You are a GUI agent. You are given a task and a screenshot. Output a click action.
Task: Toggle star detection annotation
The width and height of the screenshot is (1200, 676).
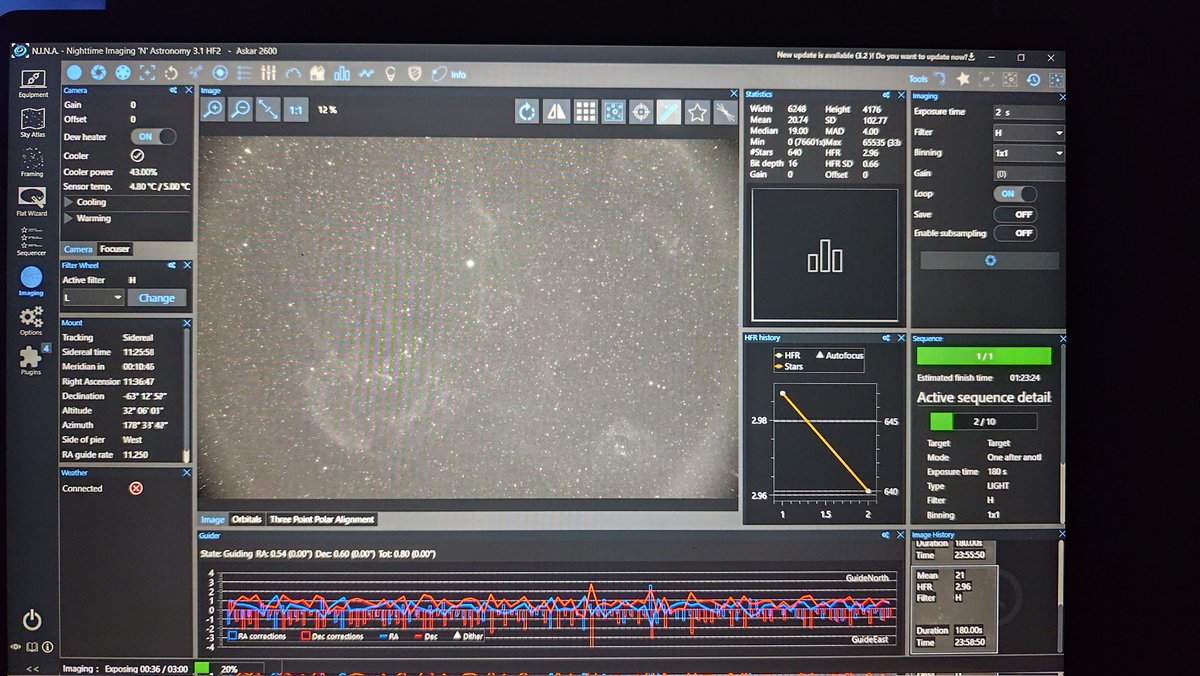(614, 111)
